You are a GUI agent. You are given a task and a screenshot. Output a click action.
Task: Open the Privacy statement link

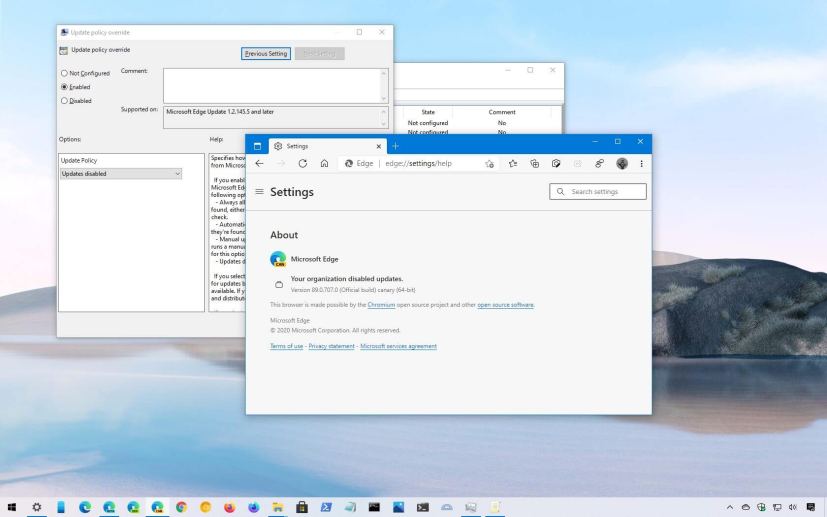click(x=333, y=346)
